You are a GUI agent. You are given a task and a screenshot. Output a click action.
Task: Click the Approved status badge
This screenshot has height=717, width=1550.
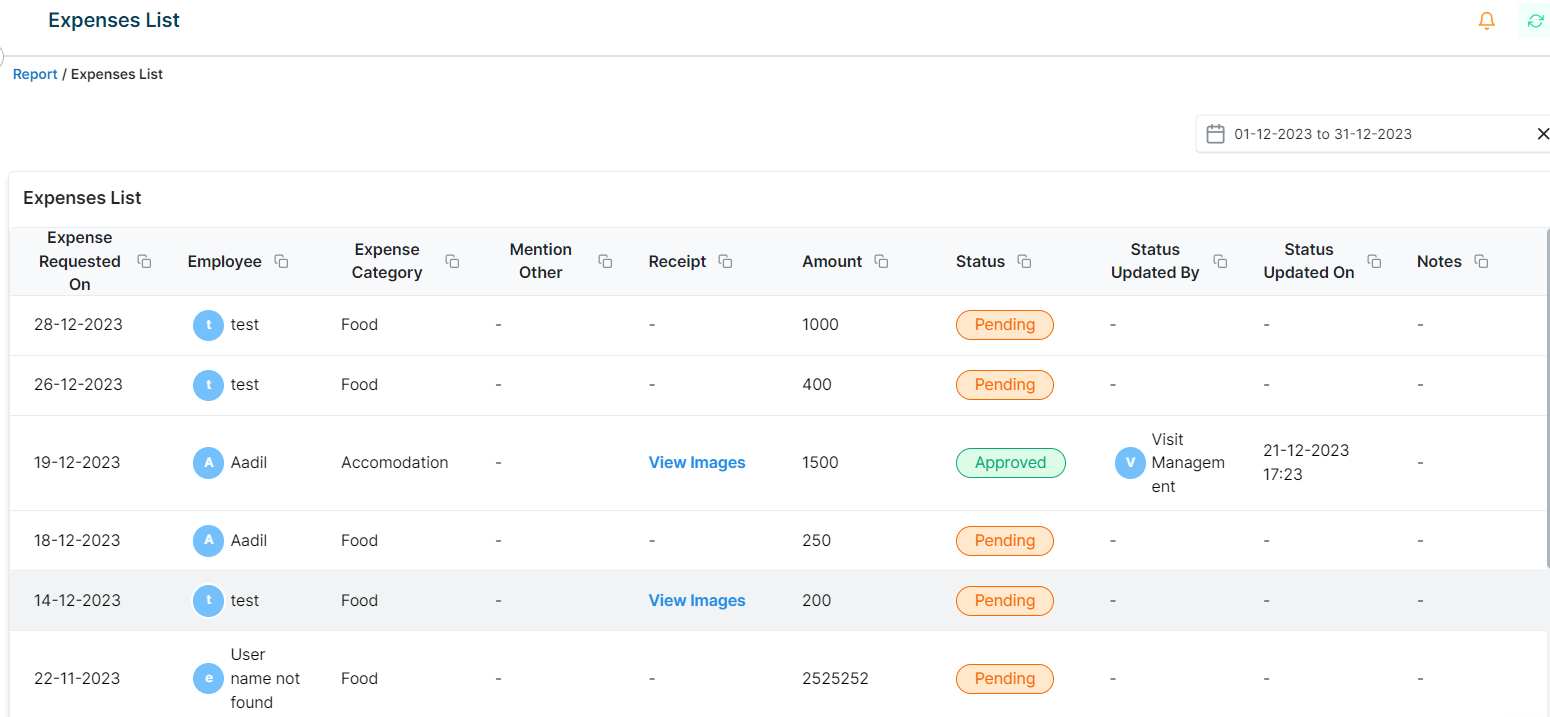pos(1010,463)
